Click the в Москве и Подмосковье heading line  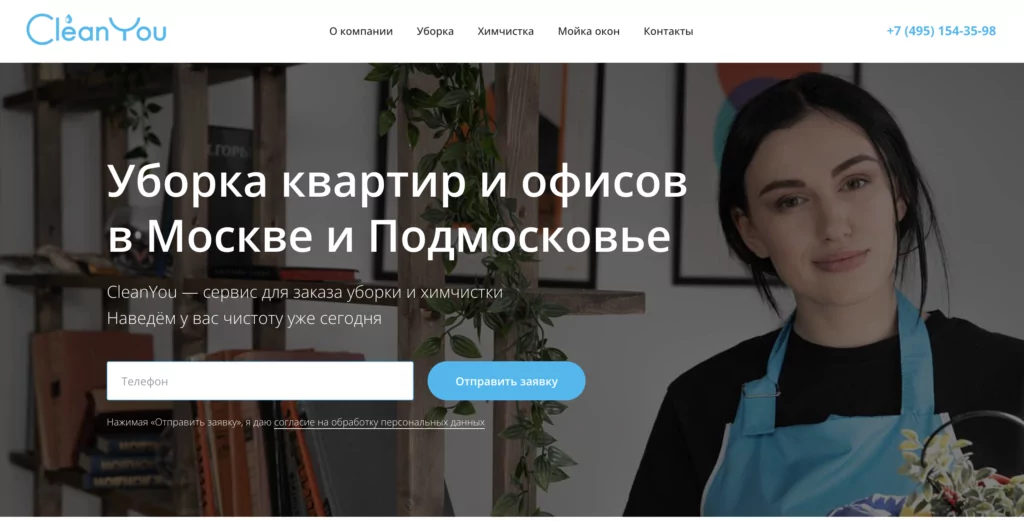coord(389,236)
